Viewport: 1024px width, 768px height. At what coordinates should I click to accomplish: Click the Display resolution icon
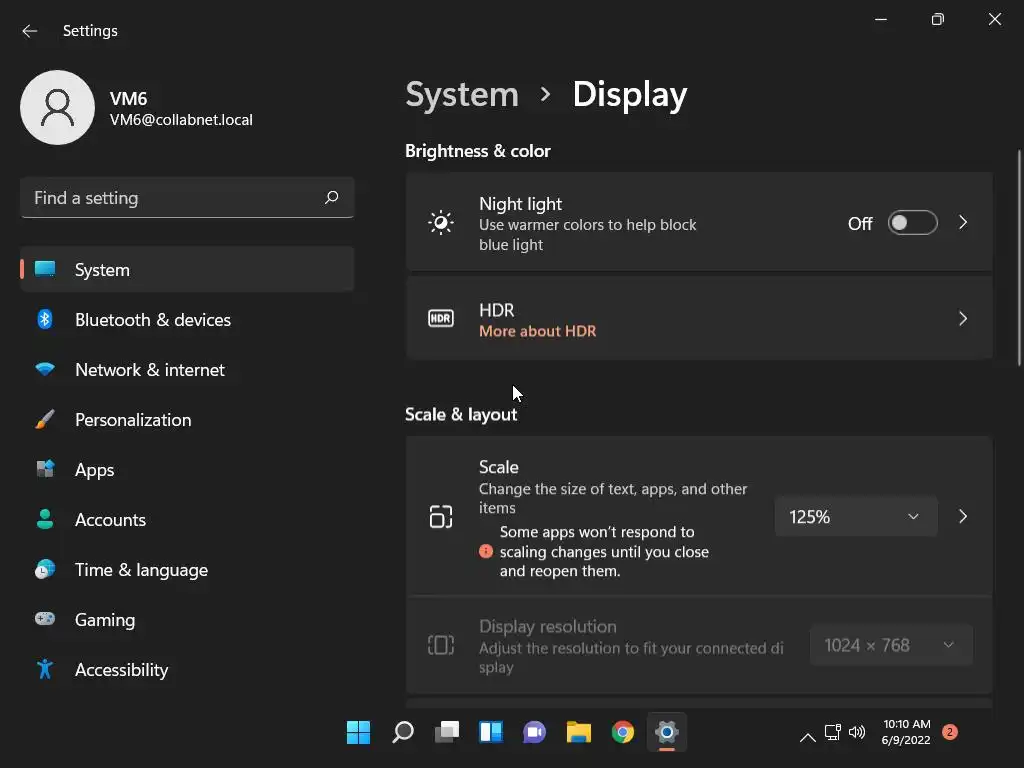tap(441, 645)
